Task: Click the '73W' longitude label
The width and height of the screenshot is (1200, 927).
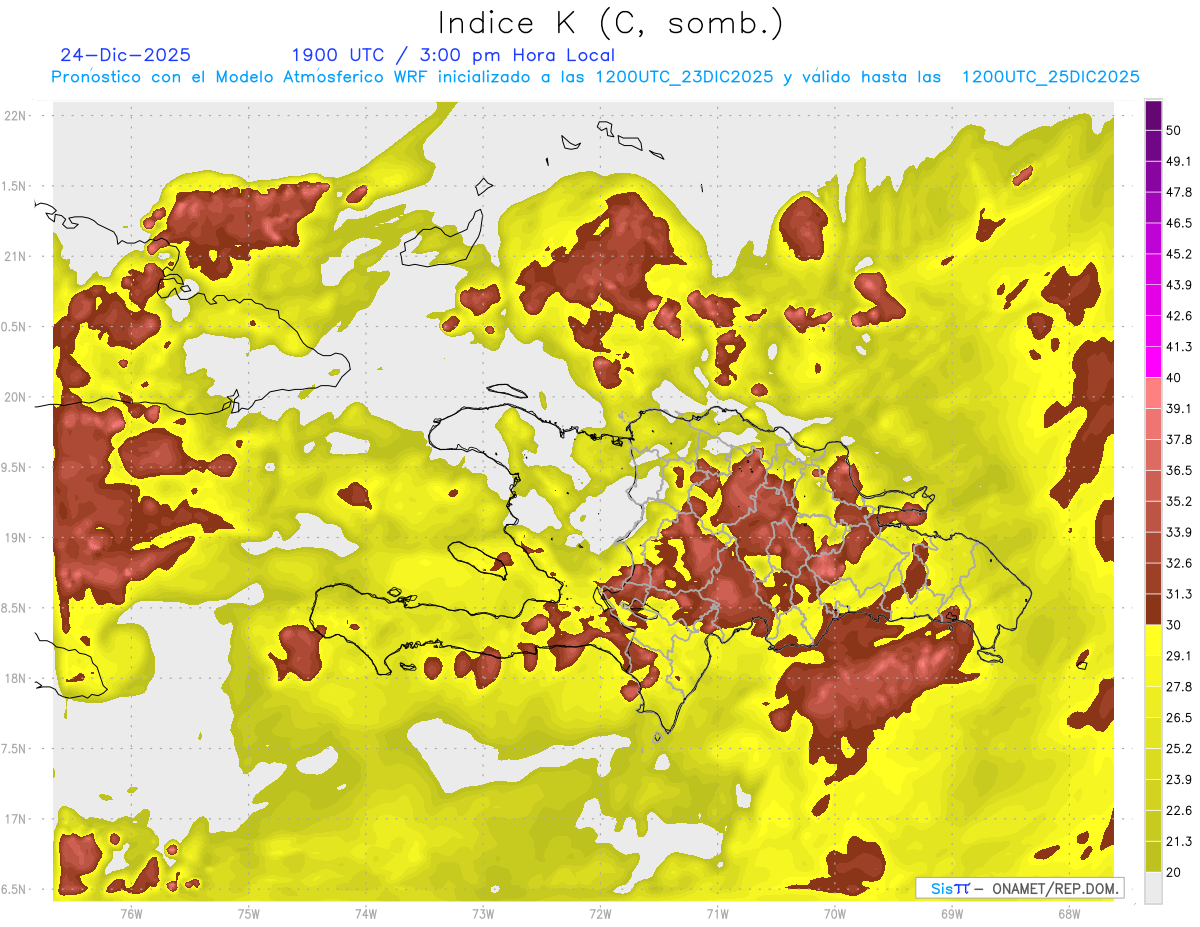Action: [x=483, y=914]
